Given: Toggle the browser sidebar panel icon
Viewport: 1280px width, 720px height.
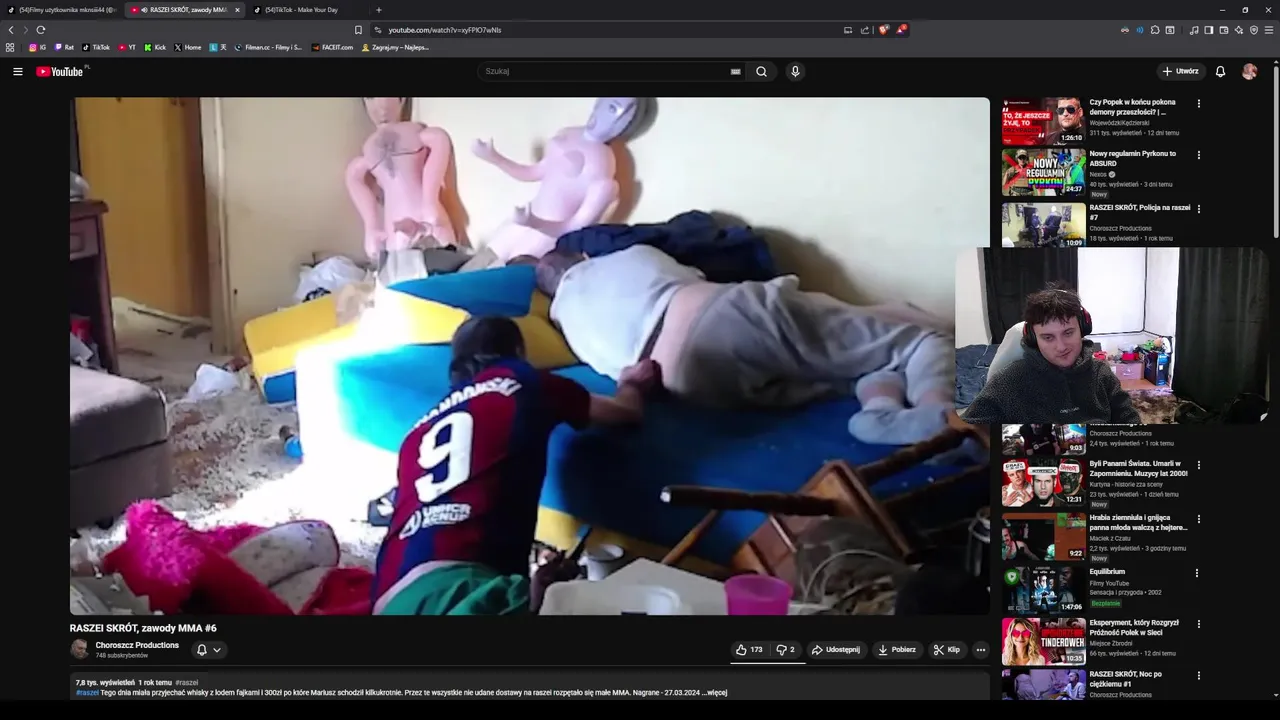Looking at the screenshot, I should [1209, 30].
